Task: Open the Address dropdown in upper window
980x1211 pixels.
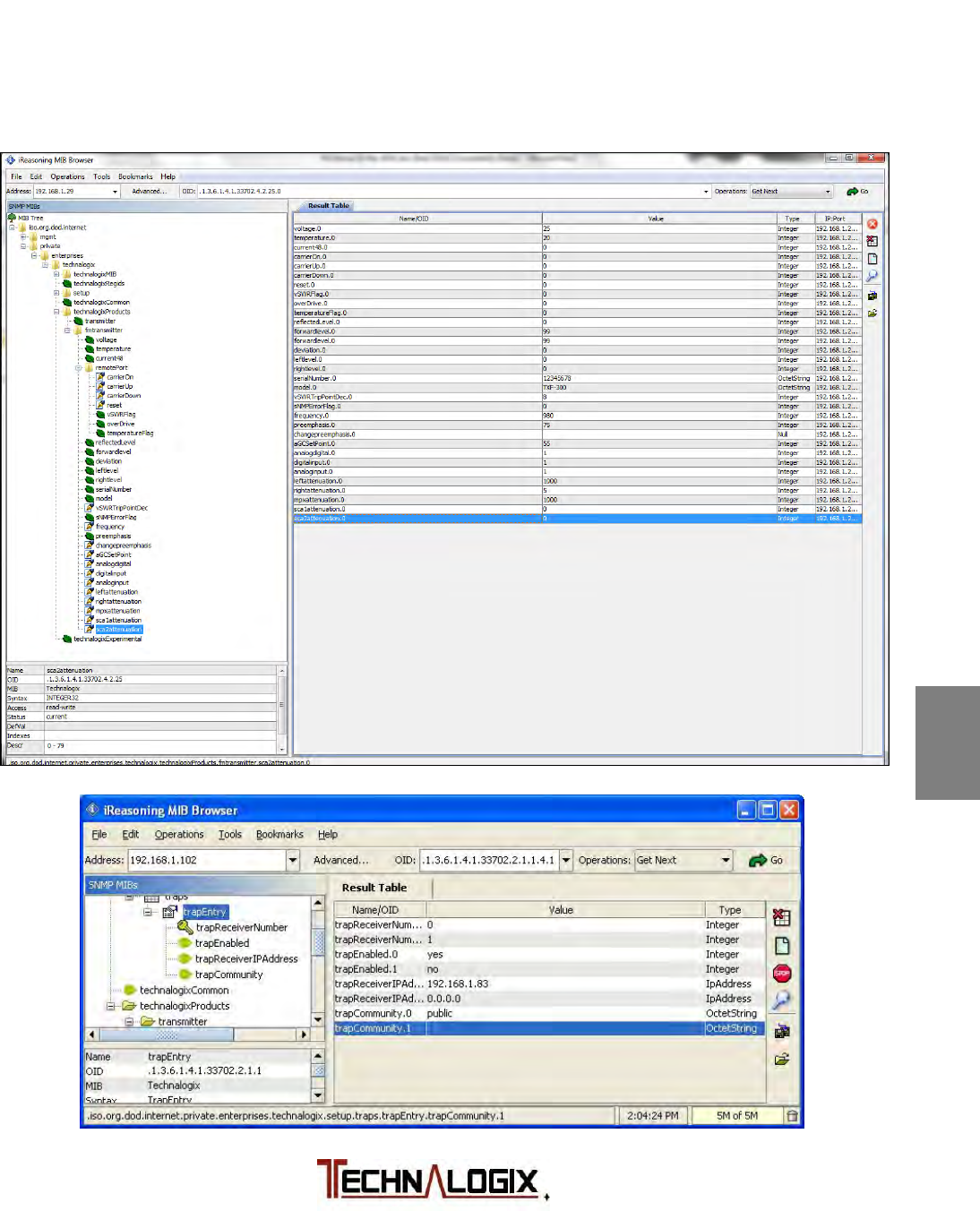Action: [x=115, y=192]
